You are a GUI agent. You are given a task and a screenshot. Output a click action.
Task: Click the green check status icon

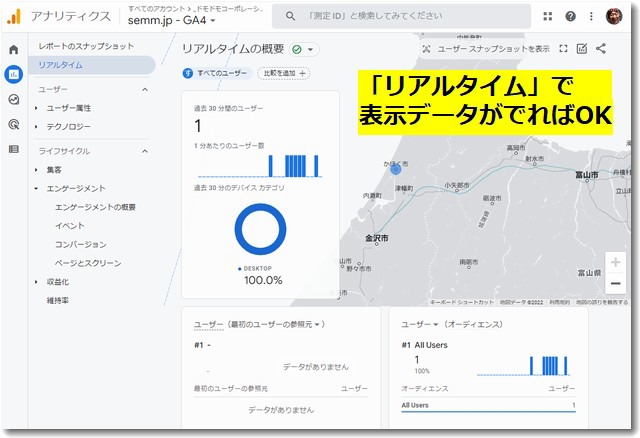coord(297,49)
